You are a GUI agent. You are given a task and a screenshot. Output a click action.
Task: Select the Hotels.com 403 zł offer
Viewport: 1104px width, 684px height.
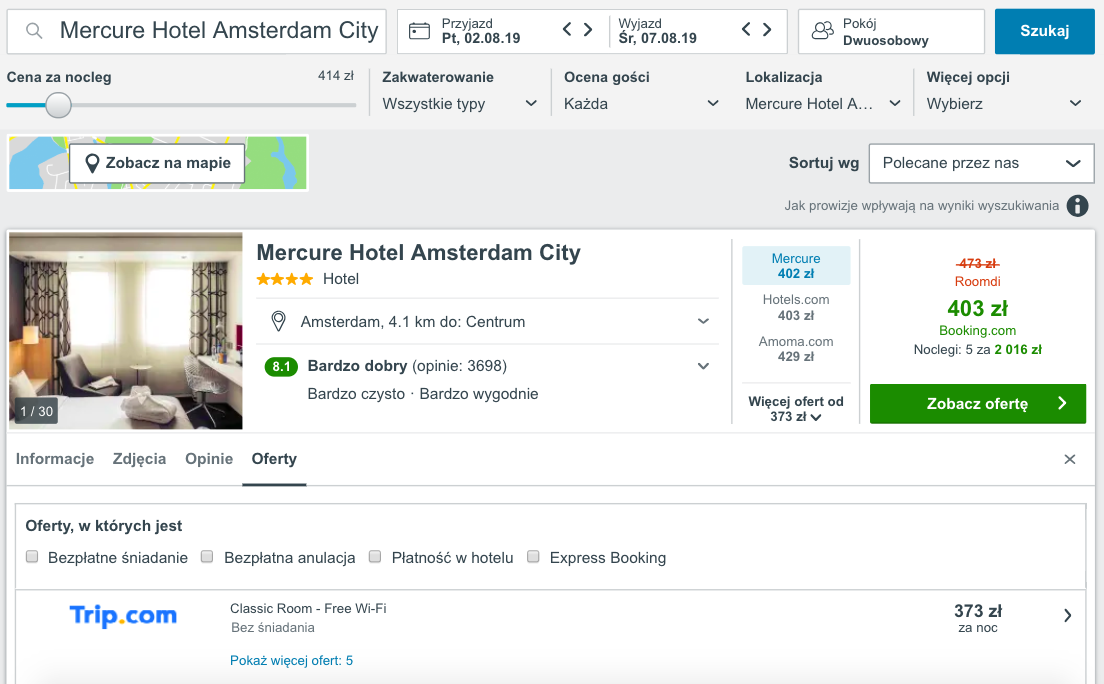[796, 308]
